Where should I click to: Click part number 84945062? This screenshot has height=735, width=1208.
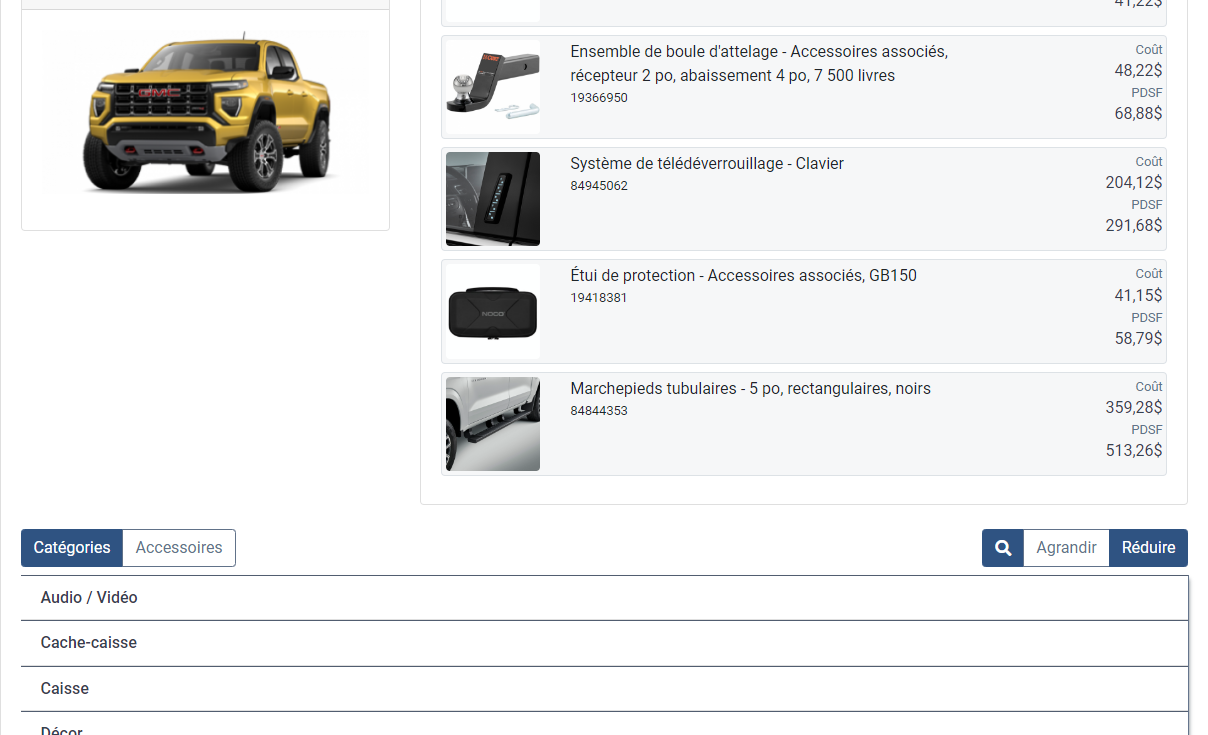pyautogui.click(x=599, y=186)
